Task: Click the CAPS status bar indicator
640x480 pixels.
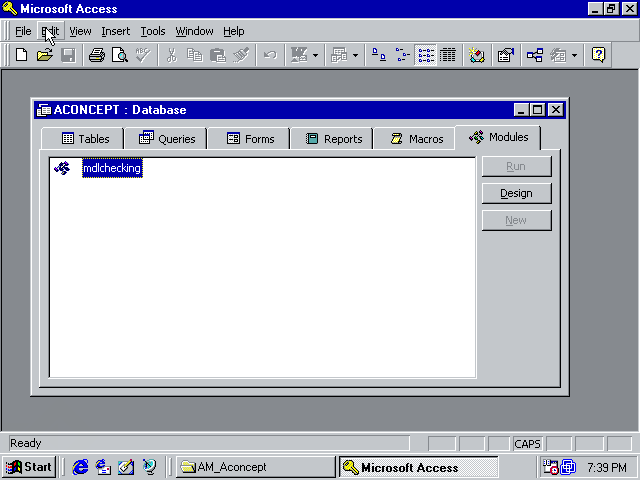Action: tap(527, 444)
